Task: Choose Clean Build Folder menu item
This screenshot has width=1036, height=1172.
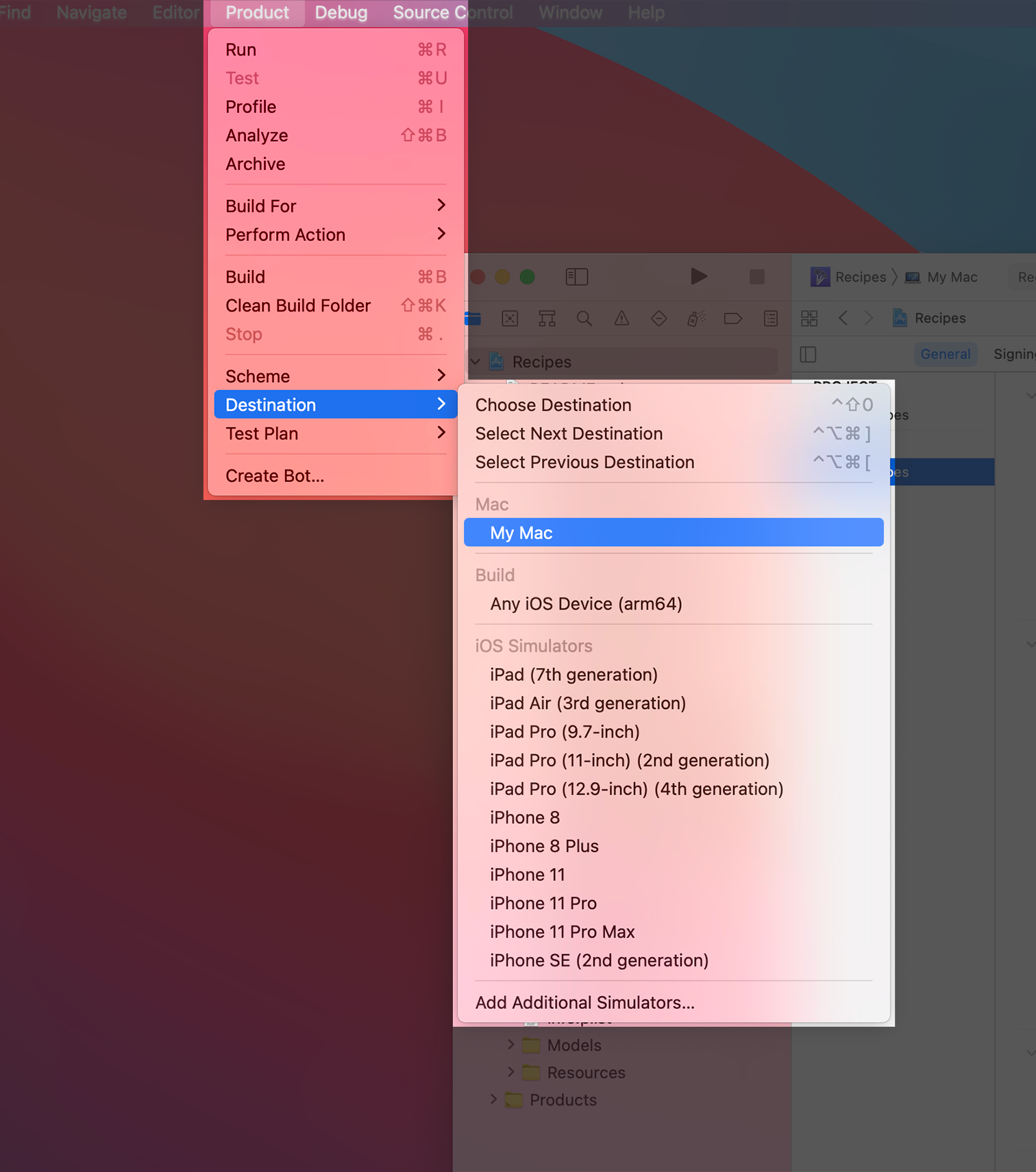Action: tap(298, 306)
